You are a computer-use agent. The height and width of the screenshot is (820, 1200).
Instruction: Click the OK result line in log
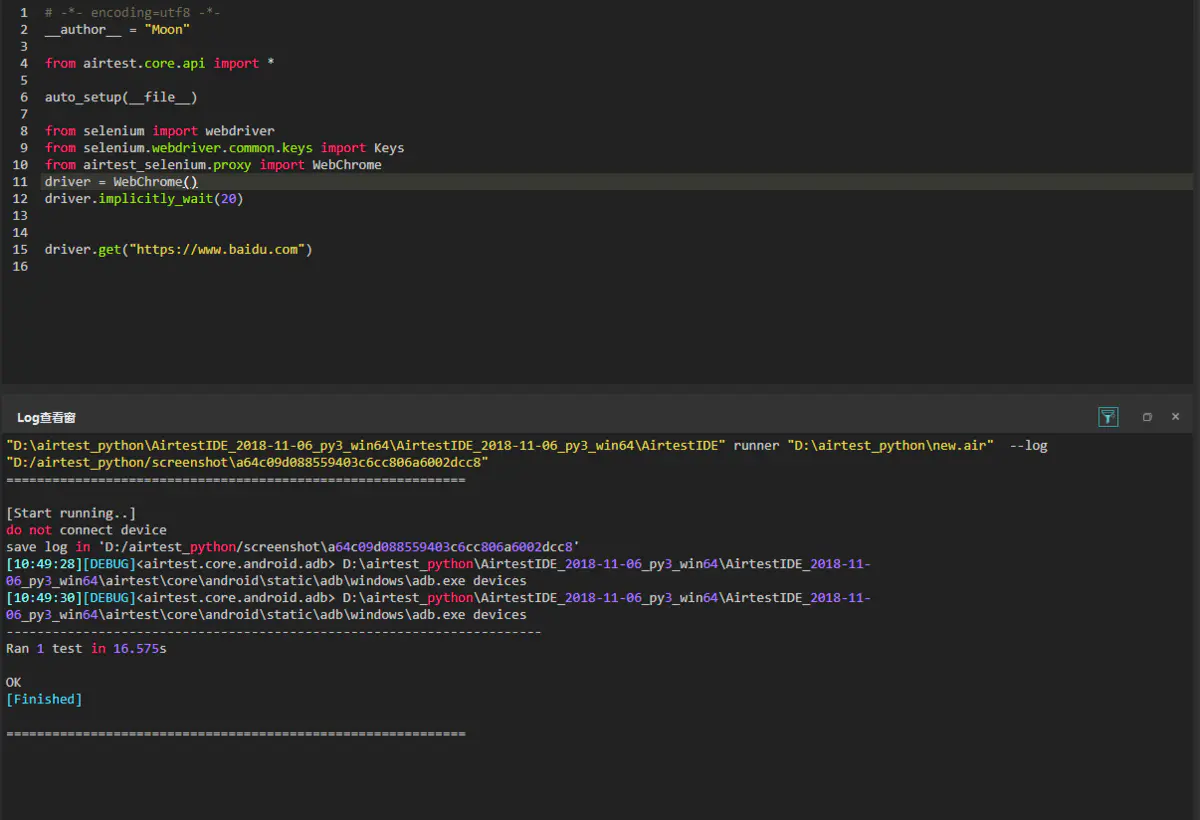click(x=14, y=684)
